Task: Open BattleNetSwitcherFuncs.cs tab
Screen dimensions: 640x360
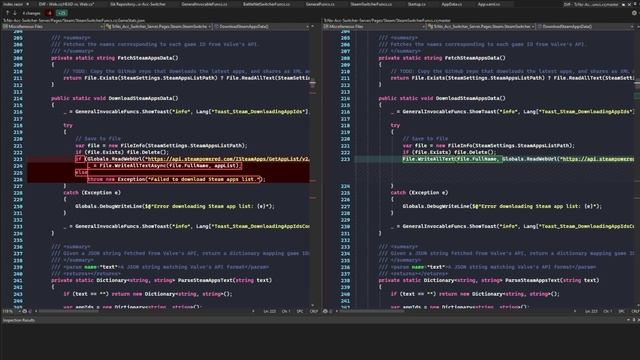Action: 267,4
